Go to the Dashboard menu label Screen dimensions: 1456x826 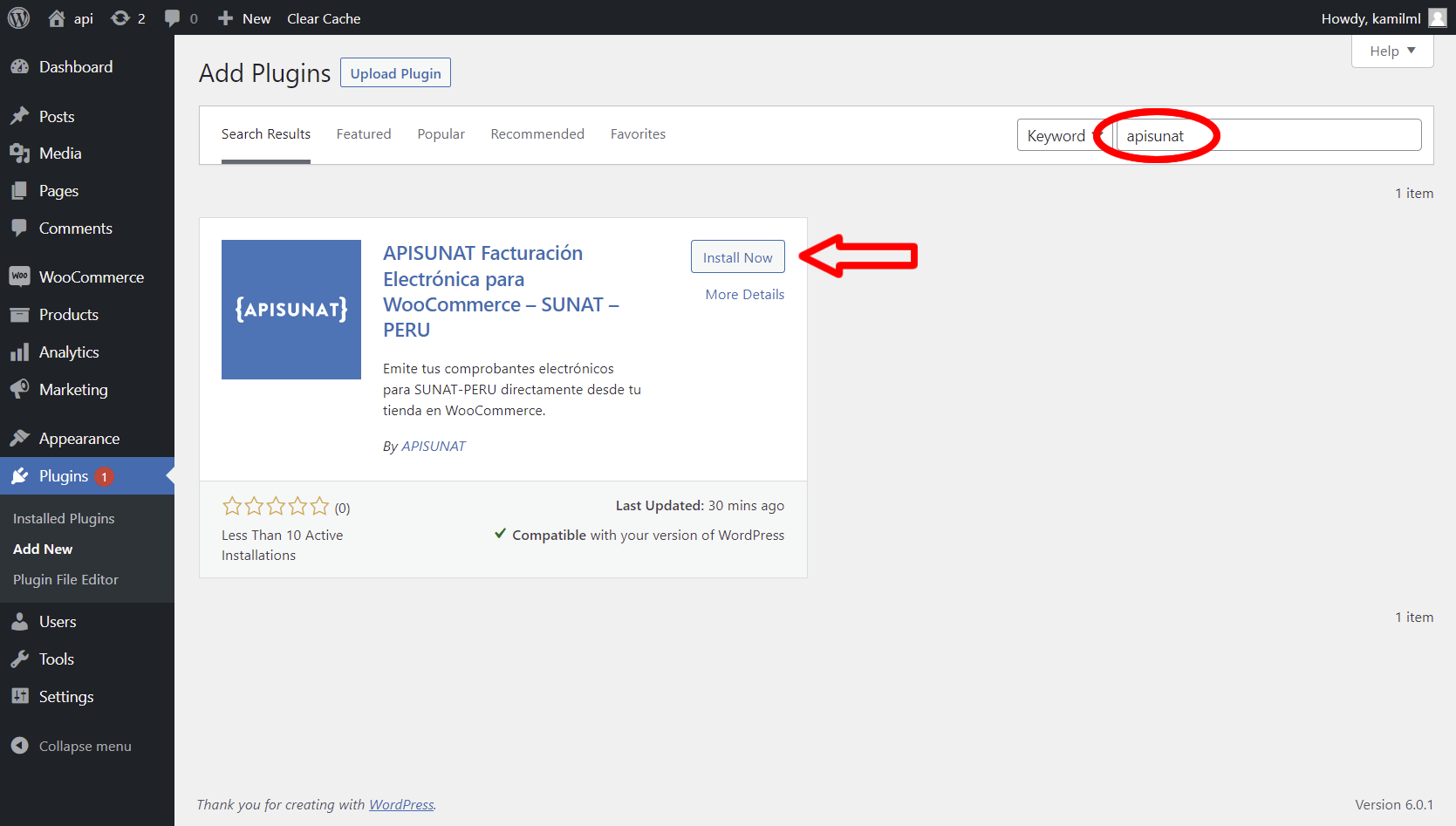pos(76,67)
